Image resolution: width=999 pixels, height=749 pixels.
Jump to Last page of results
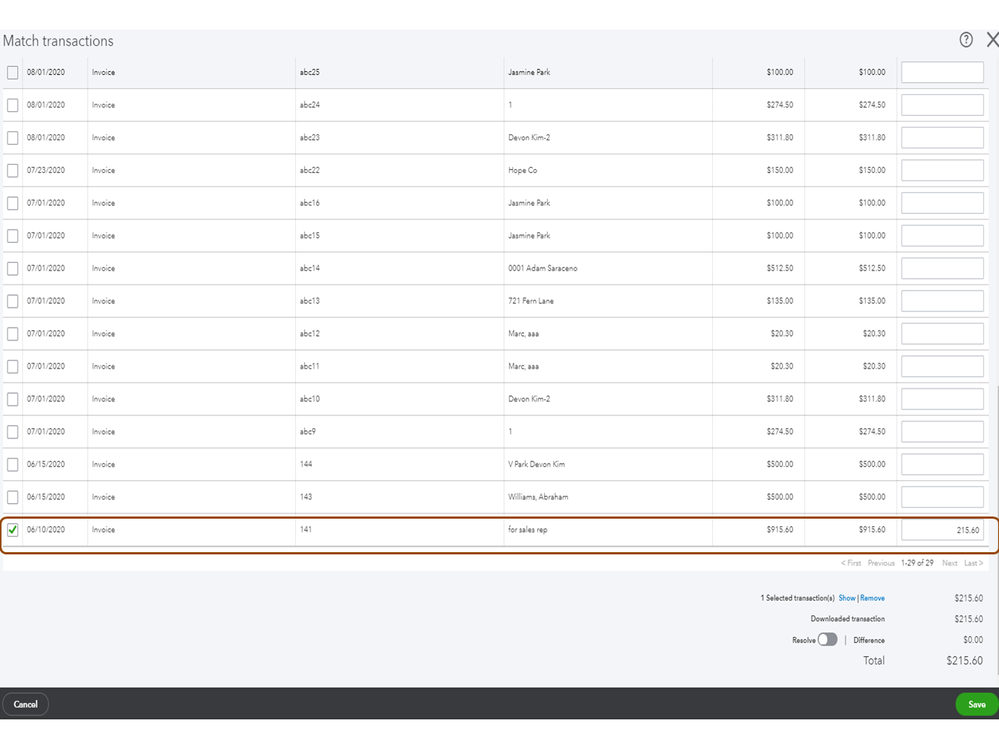pyautogui.click(x=973, y=563)
